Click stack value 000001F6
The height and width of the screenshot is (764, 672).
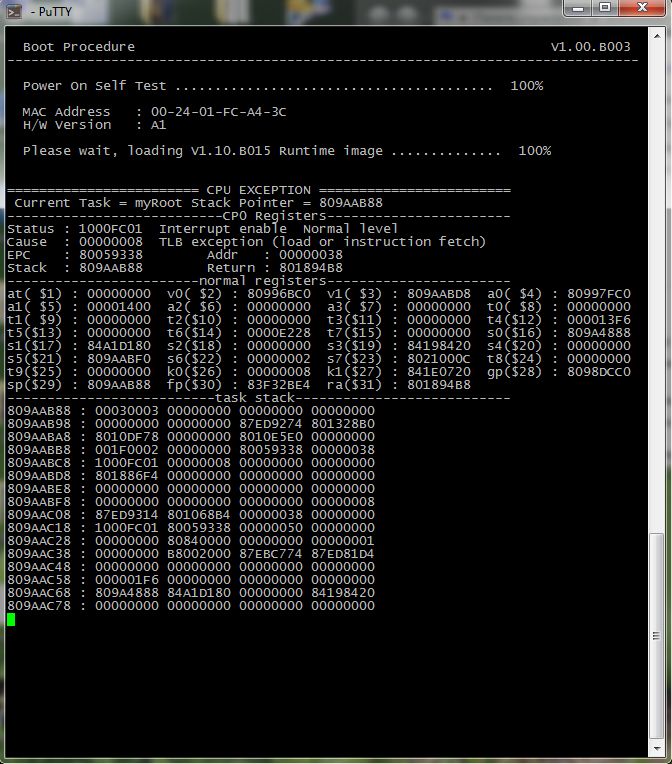(x=127, y=580)
